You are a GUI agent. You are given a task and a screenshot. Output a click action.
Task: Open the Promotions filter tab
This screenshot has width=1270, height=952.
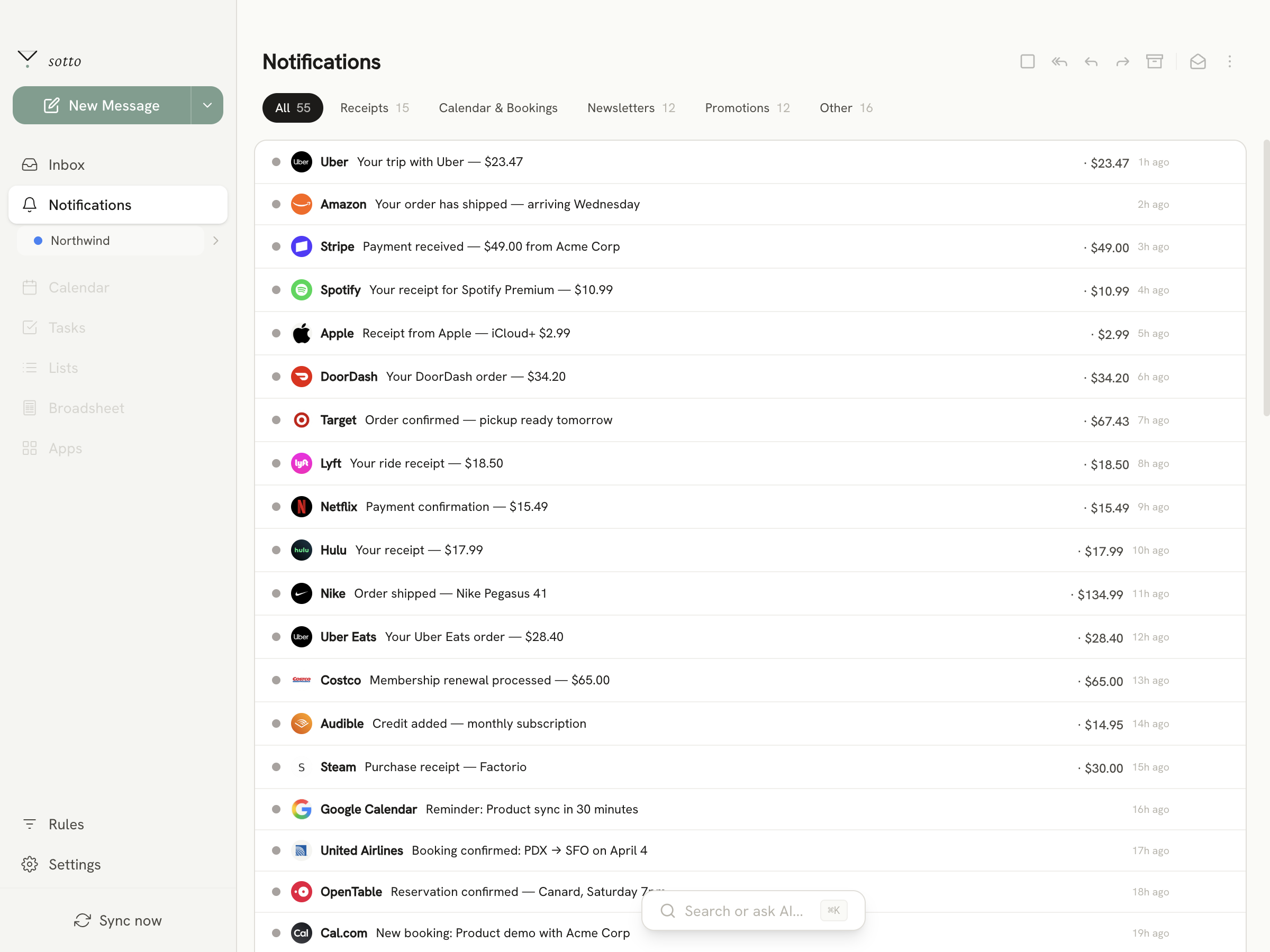point(746,107)
